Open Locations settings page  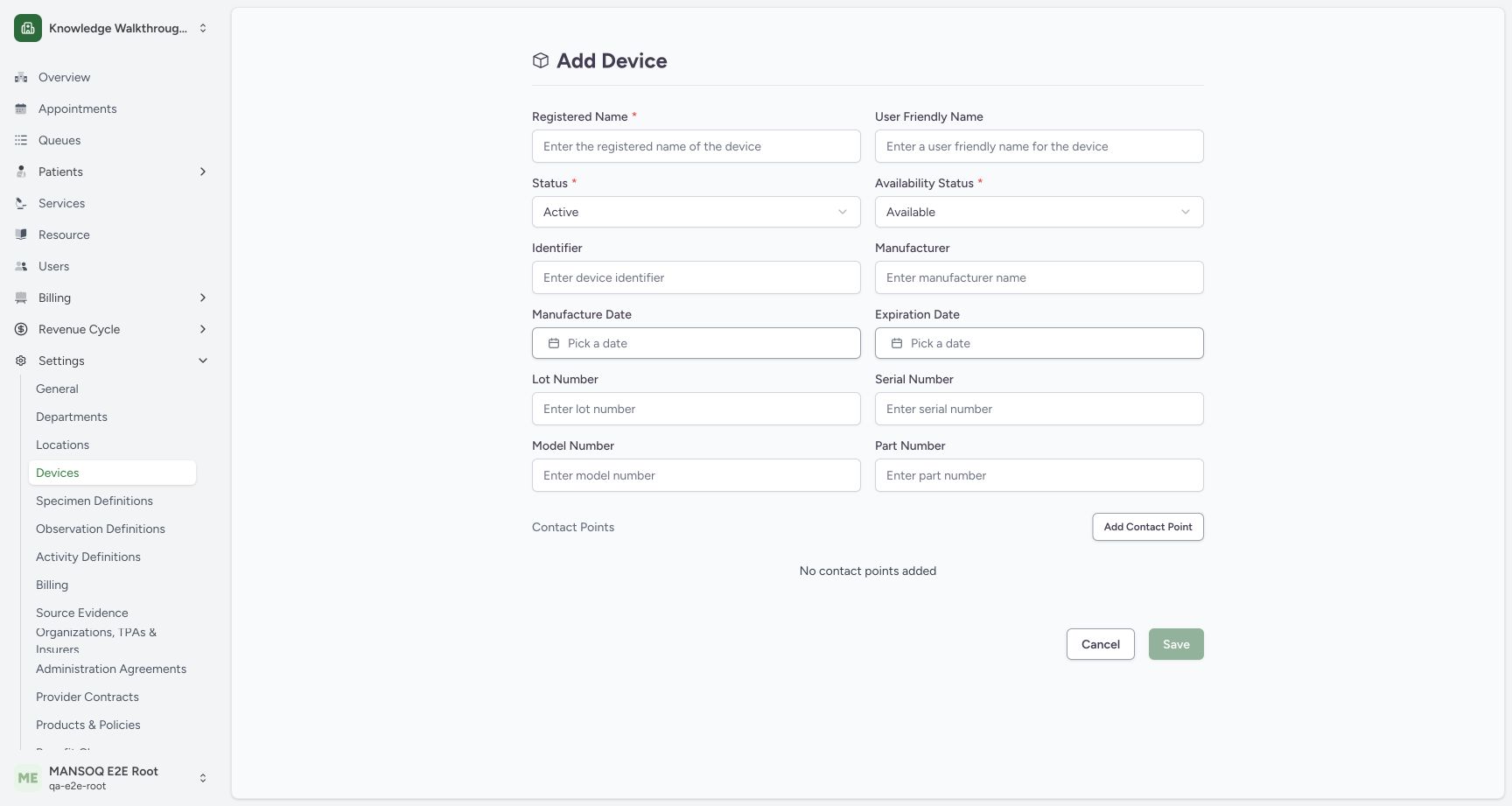(112, 445)
